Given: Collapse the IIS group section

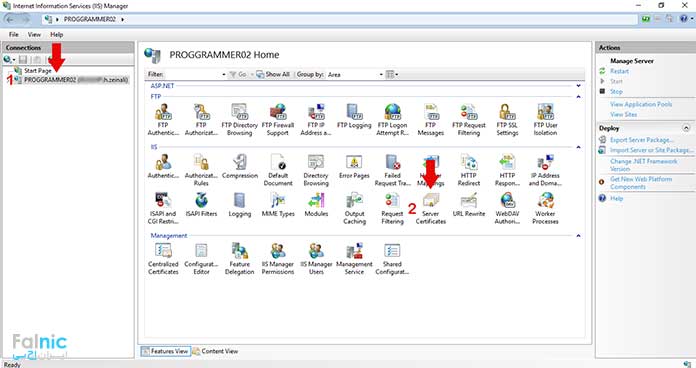Looking at the screenshot, I should click(x=578, y=147).
